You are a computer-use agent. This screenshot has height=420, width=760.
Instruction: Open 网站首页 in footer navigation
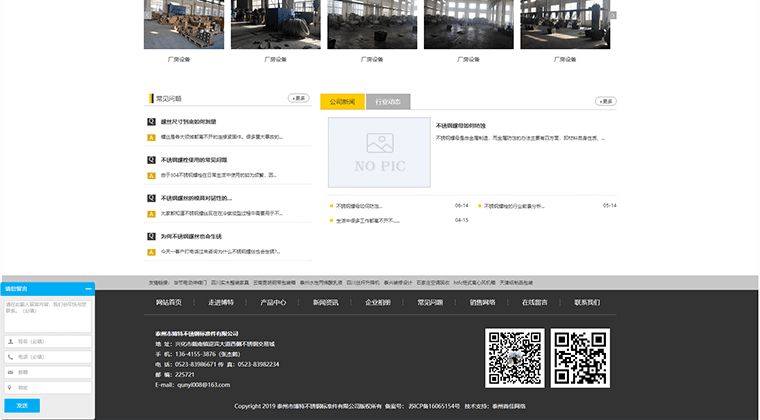coord(169,301)
